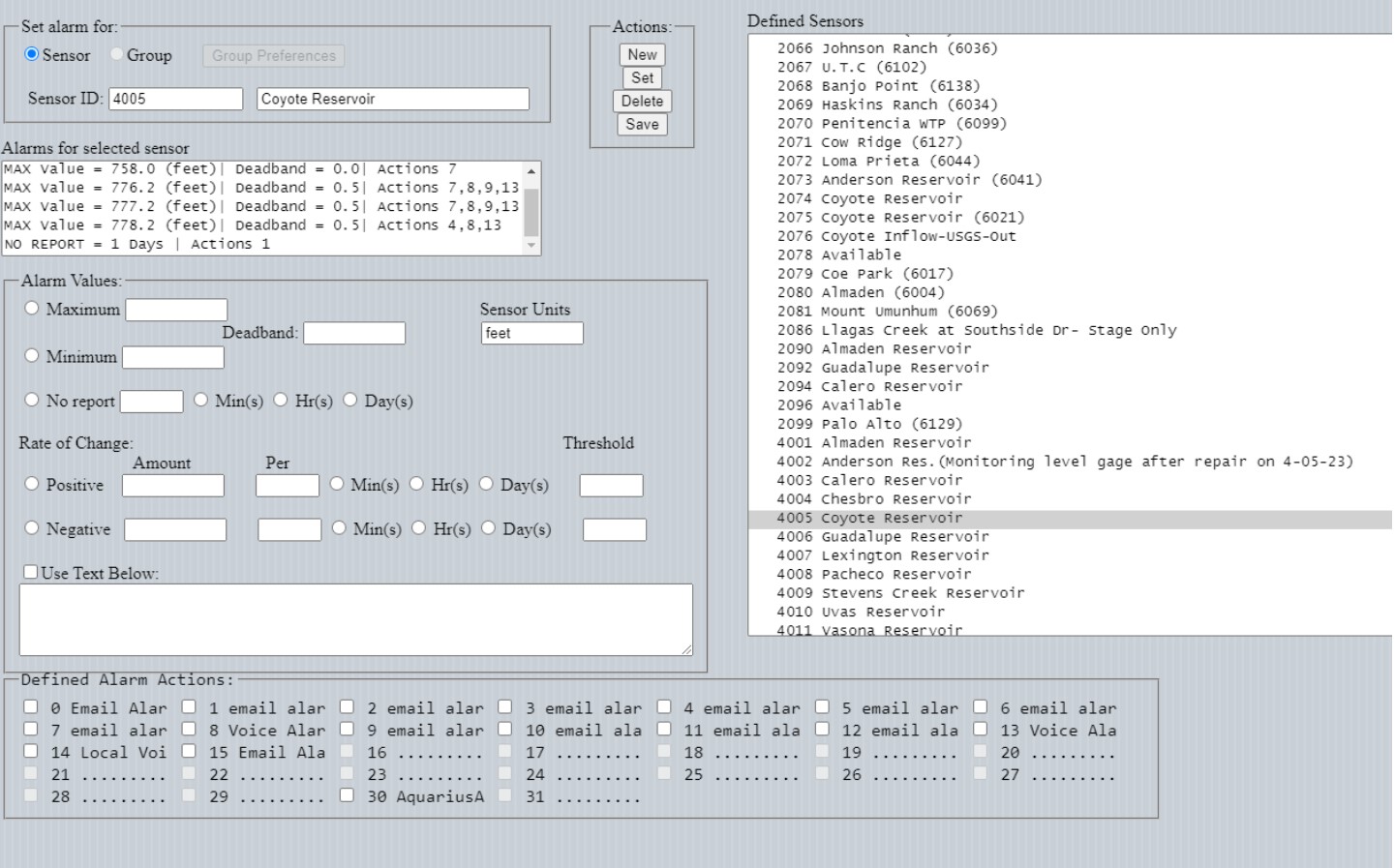Screen dimensions: 1395x868
Task: Select the NO REPORT = 1 Days alarm
Action: pyautogui.click(x=137, y=245)
